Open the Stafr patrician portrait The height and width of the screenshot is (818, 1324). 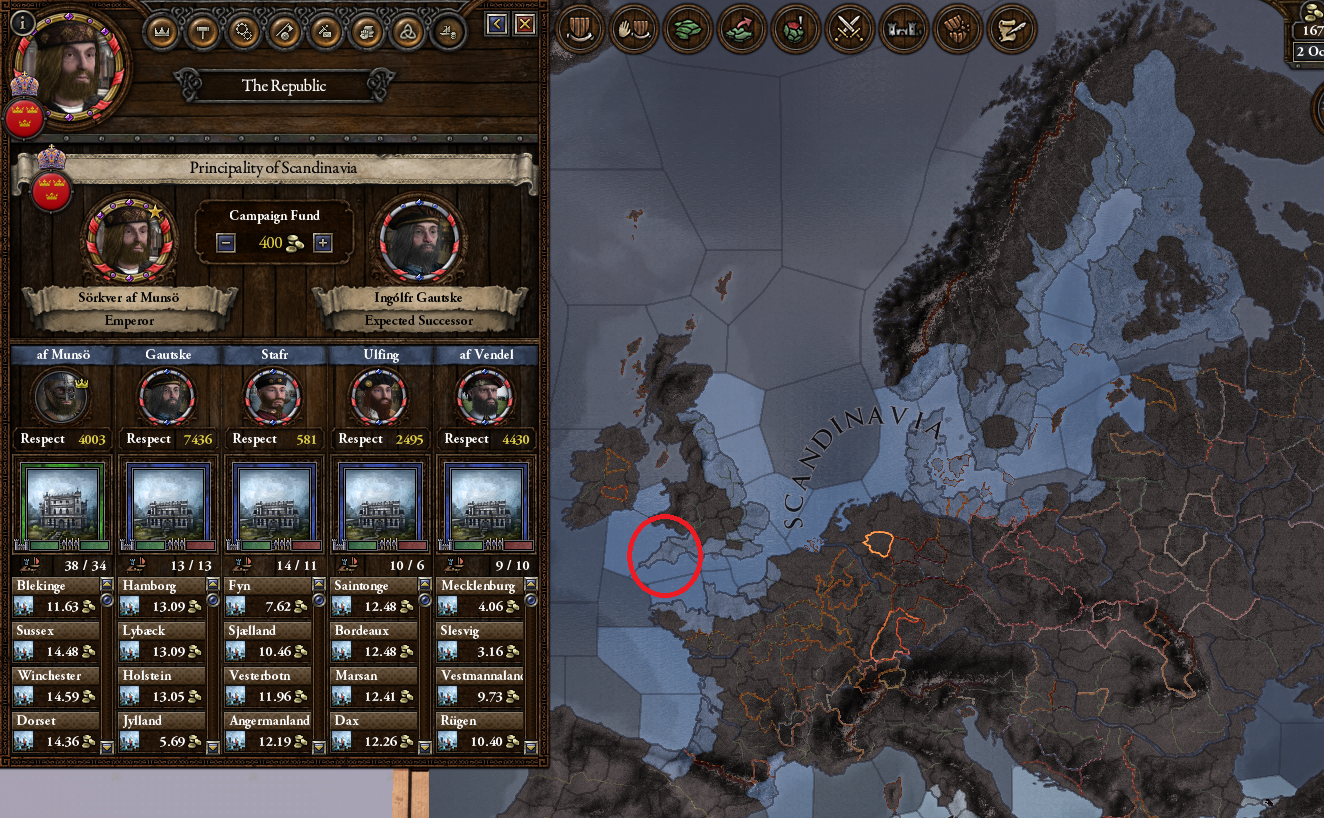click(x=273, y=396)
